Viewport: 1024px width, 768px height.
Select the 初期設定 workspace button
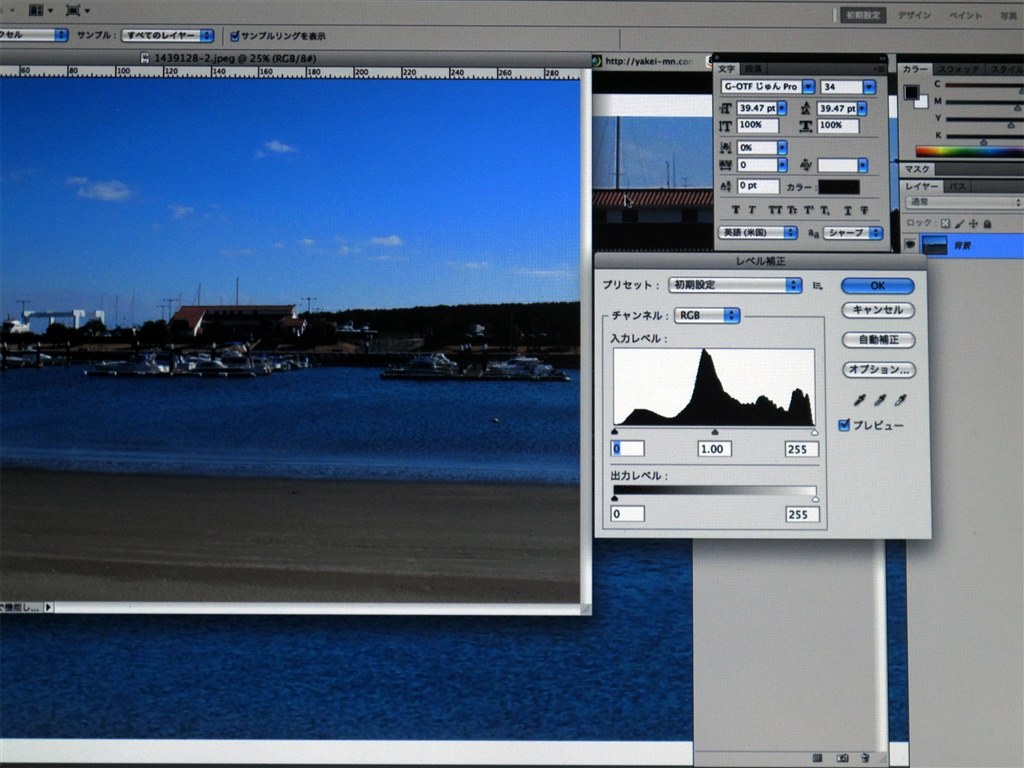pyautogui.click(x=863, y=15)
